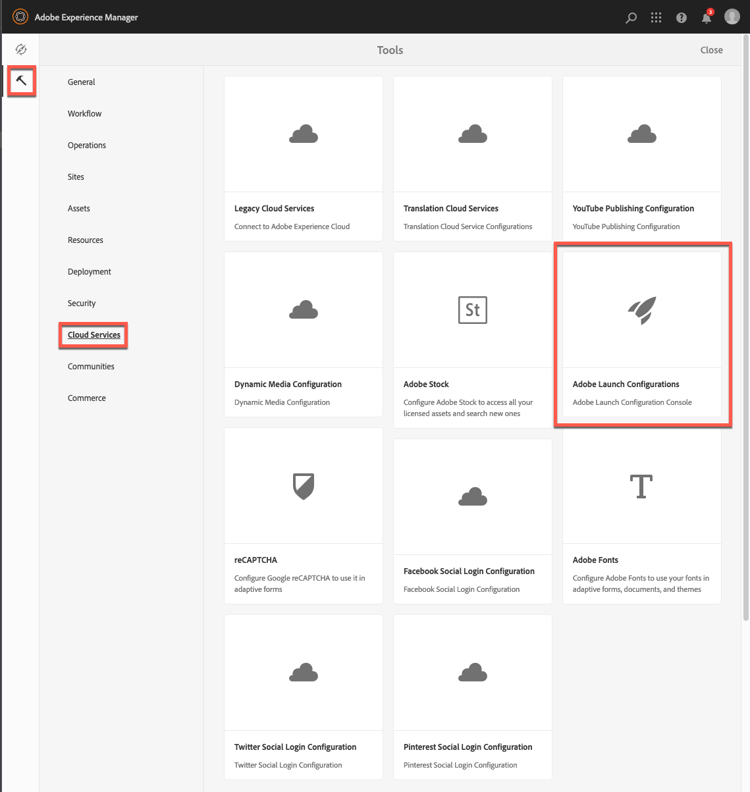Screen dimensions: 750x792
Task: Click the reCAPTCHA shield icon
Action: 304,486
